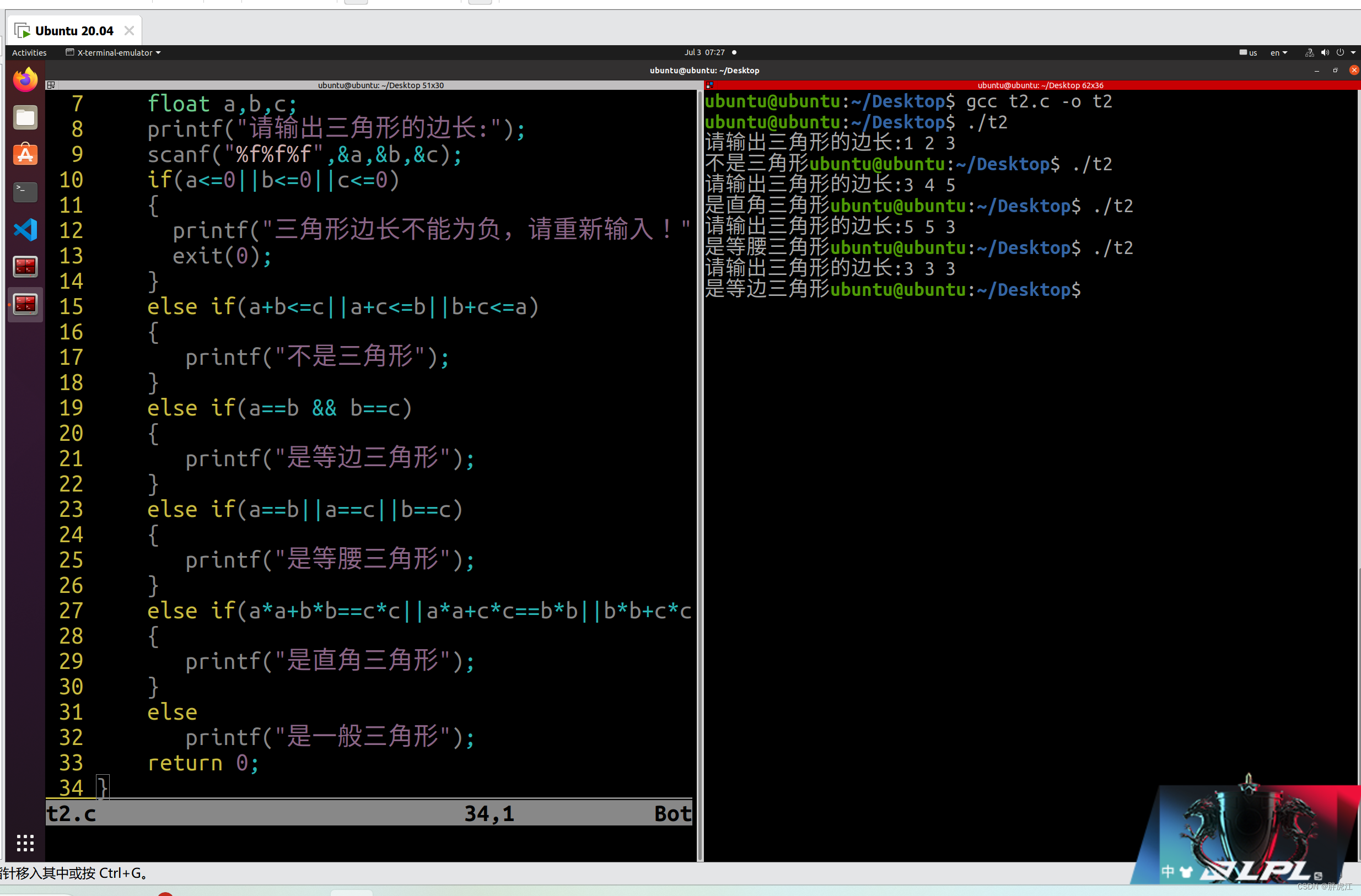
Task: Switch to the active Terminator dock icon
Action: coord(25,304)
